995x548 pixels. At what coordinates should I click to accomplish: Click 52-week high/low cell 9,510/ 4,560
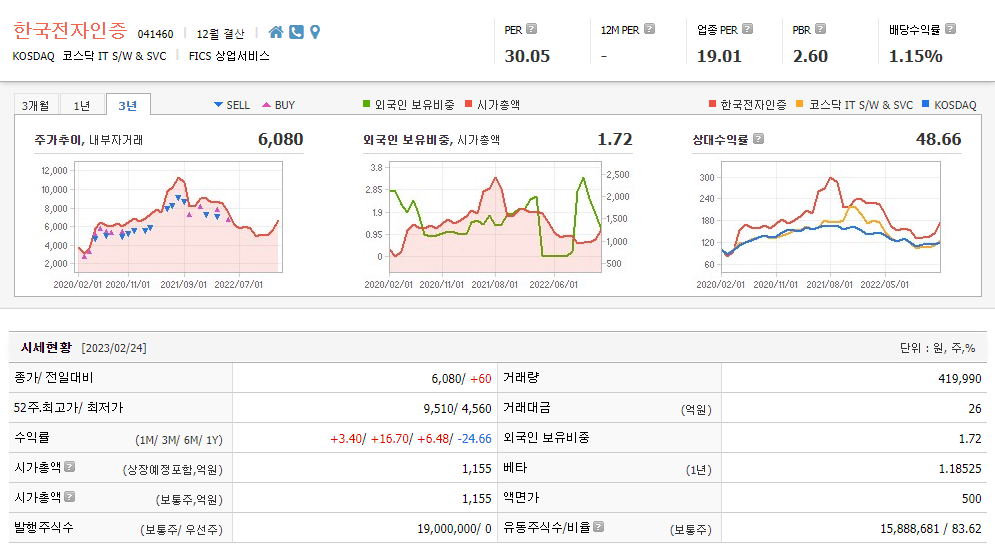point(458,408)
